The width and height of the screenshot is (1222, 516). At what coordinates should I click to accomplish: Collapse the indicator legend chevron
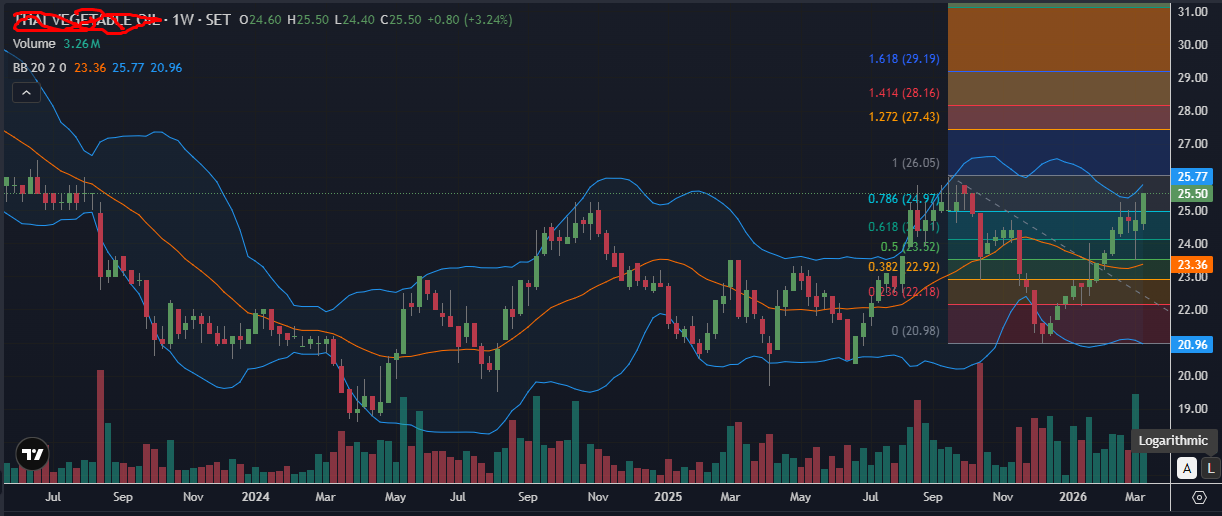tap(26, 93)
